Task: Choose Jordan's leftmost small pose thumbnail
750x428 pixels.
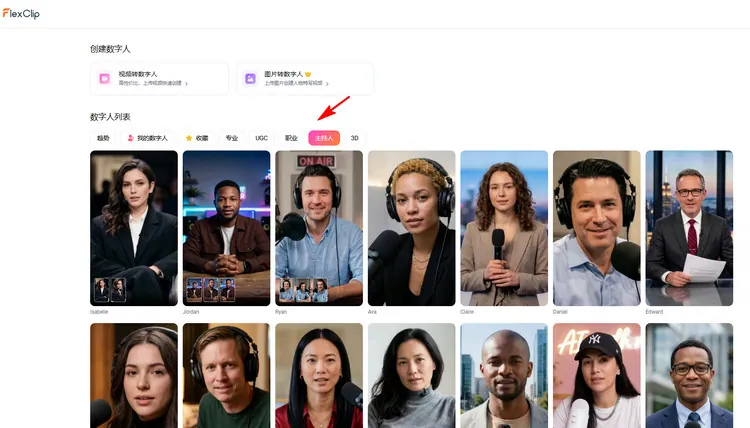Action: tap(194, 290)
